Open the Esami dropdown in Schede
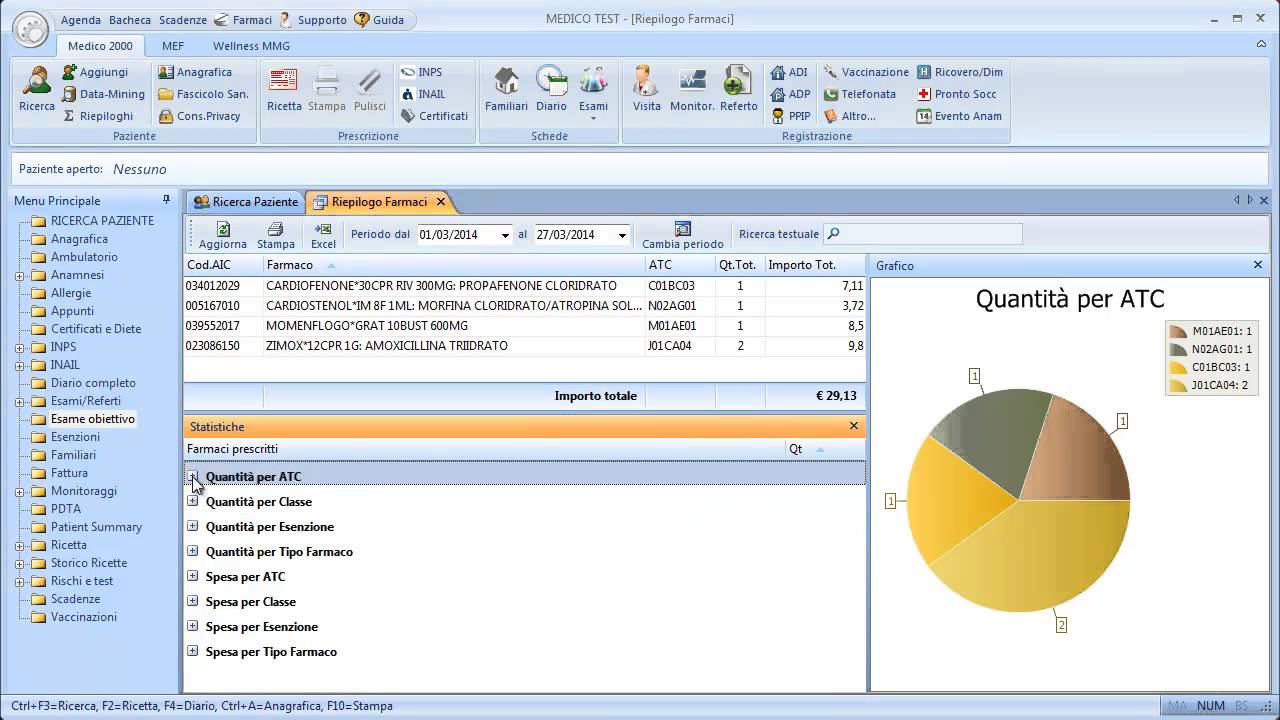The height and width of the screenshot is (720, 1280). 593,92
